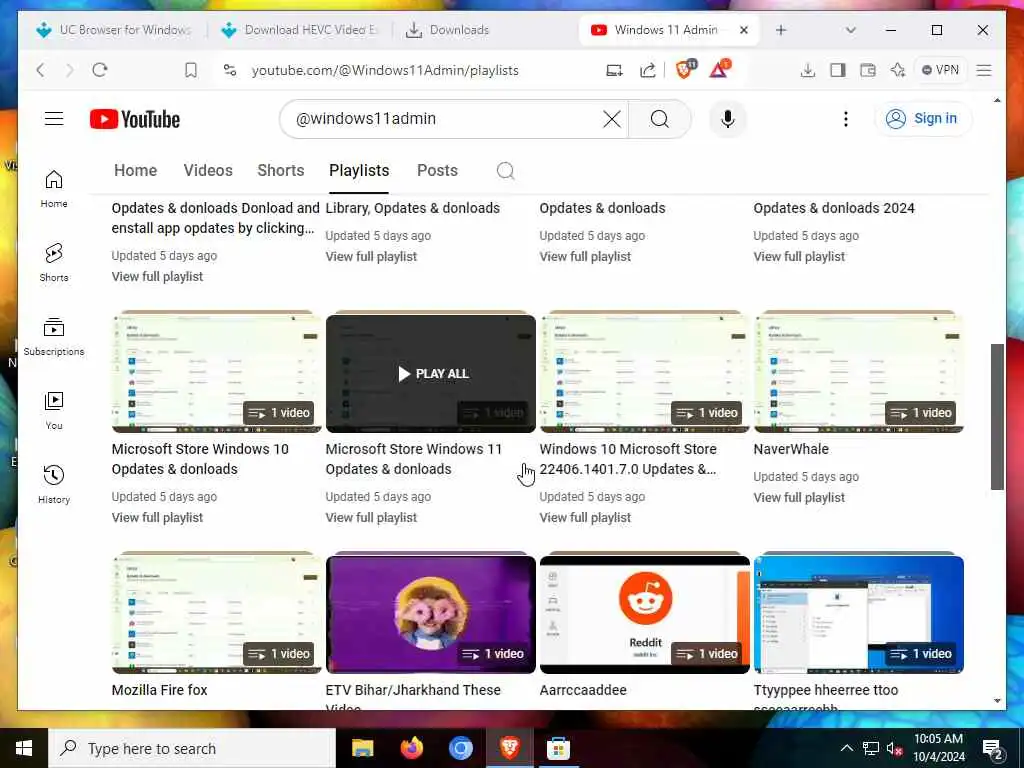Image resolution: width=1024 pixels, height=768 pixels.
Task: Open Subscriptions in the YouTube sidebar
Action: (54, 336)
